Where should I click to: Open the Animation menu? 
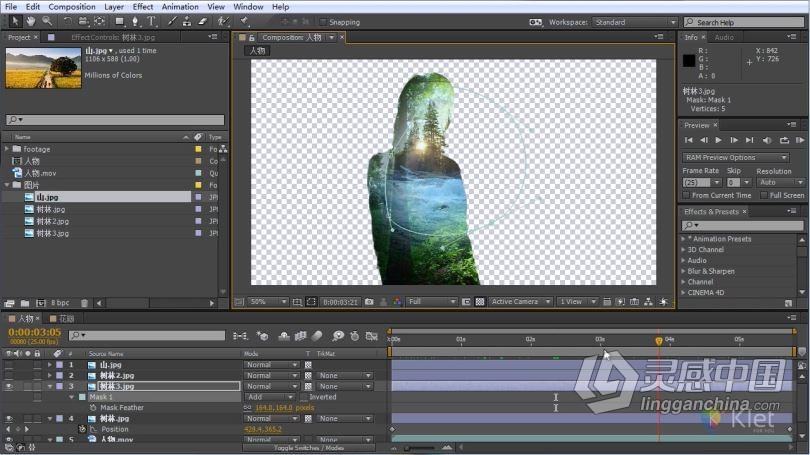click(x=180, y=7)
